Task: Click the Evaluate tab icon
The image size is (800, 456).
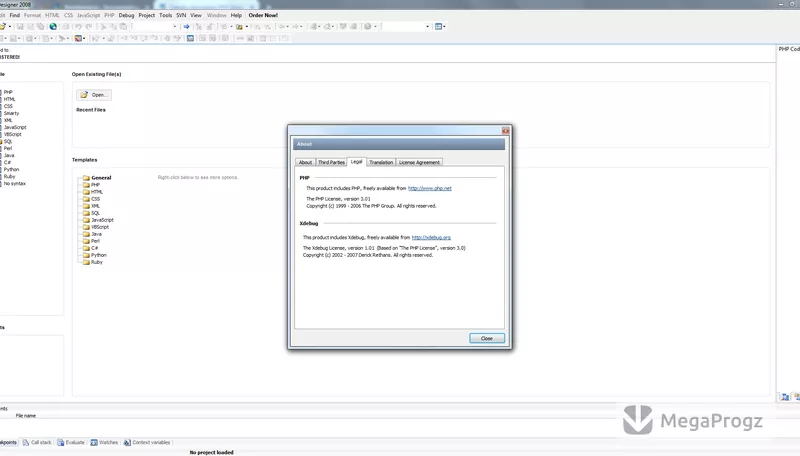Action: click(x=61, y=442)
